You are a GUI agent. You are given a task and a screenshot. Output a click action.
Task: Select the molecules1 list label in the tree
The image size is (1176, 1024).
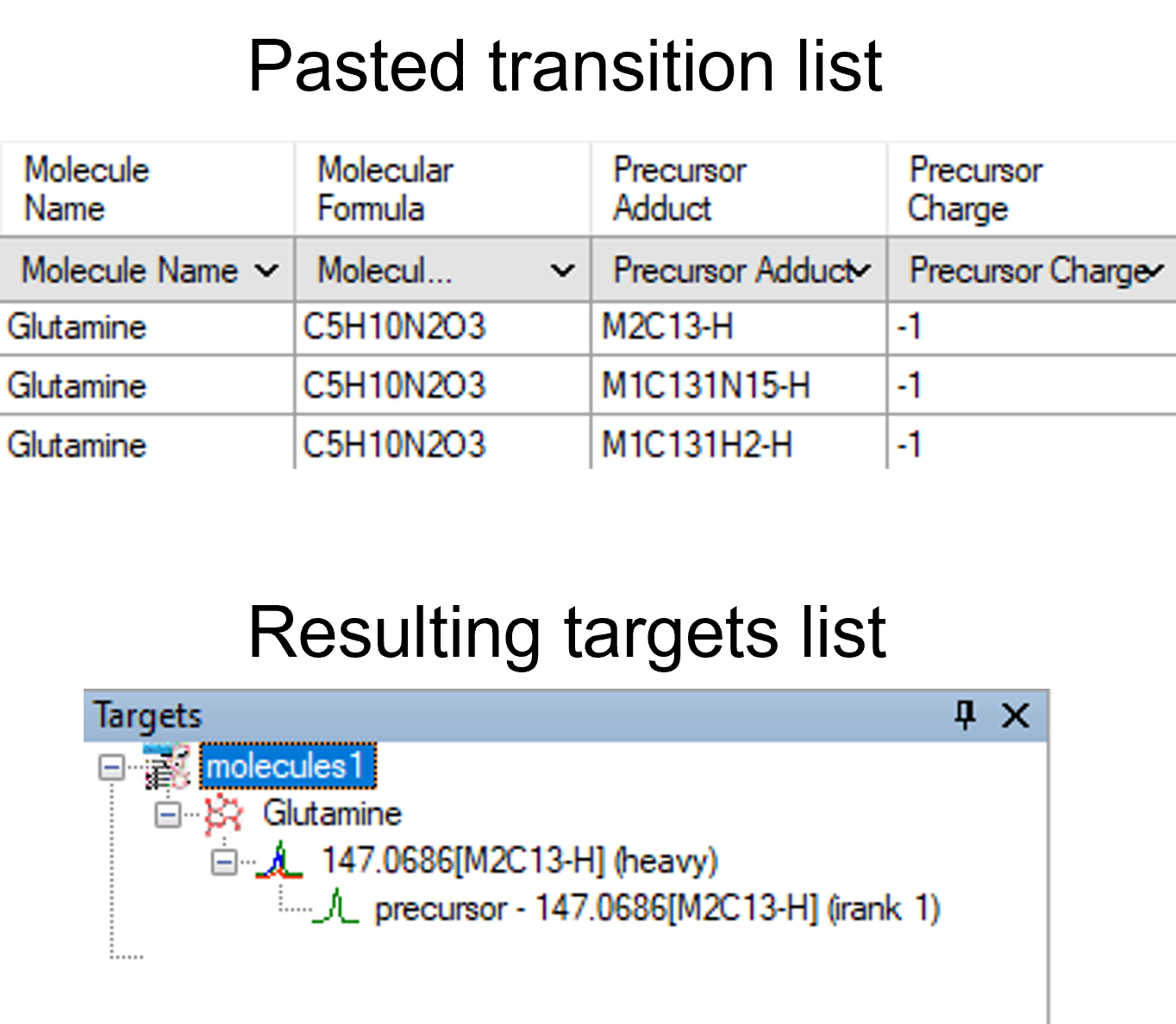[x=287, y=766]
